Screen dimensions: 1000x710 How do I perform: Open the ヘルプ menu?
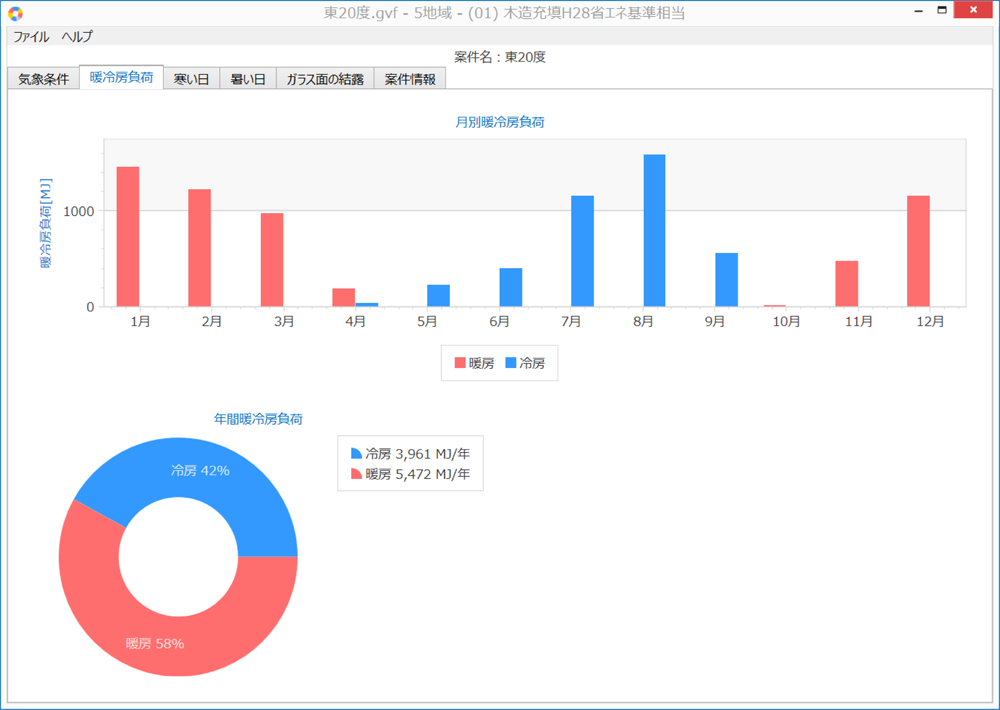[77, 37]
